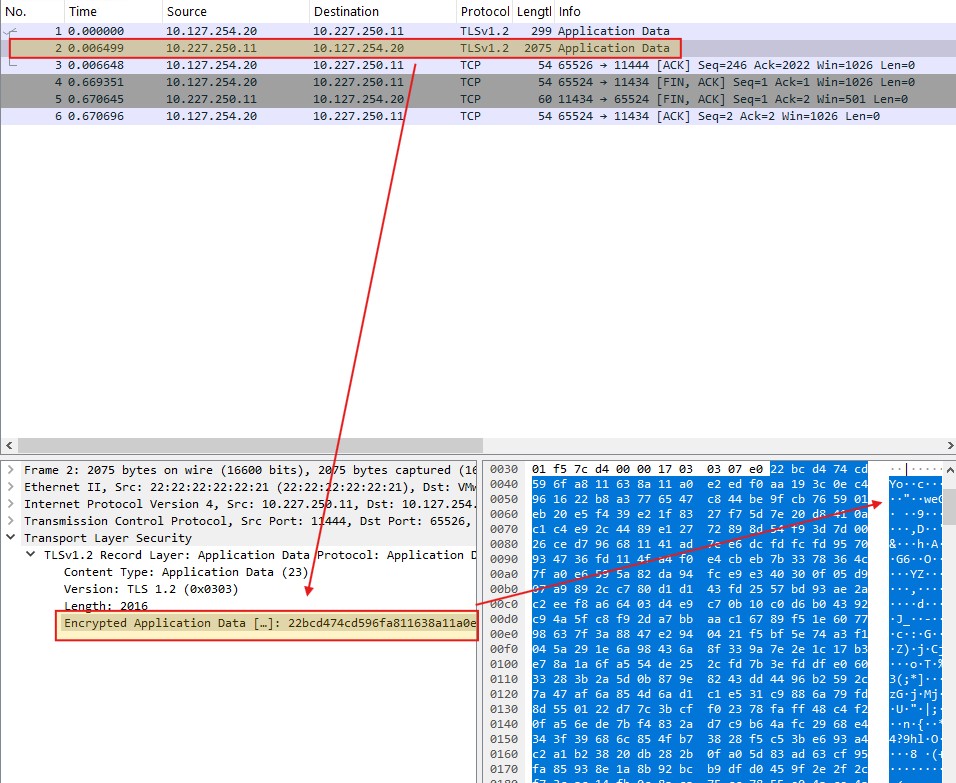Image resolution: width=956 pixels, height=783 pixels.
Task: Sort packets by the Time column header
Action: (113, 11)
